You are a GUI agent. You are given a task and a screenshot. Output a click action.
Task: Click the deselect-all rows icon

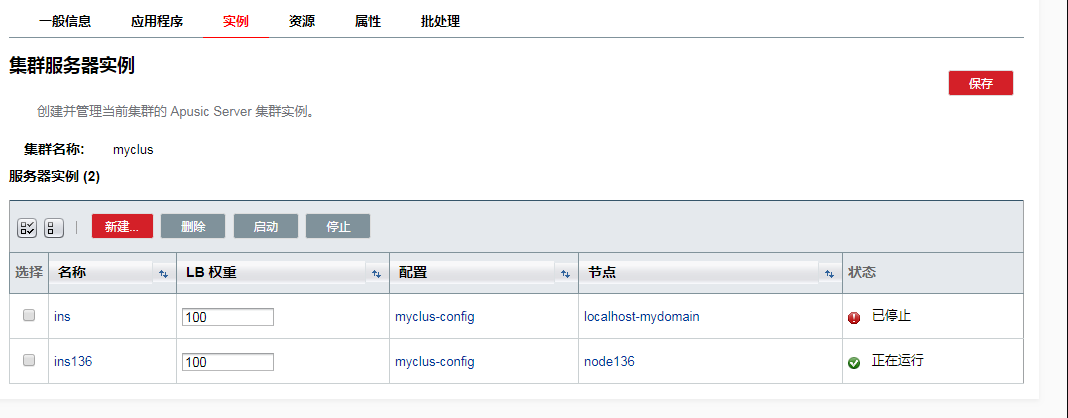[54, 228]
